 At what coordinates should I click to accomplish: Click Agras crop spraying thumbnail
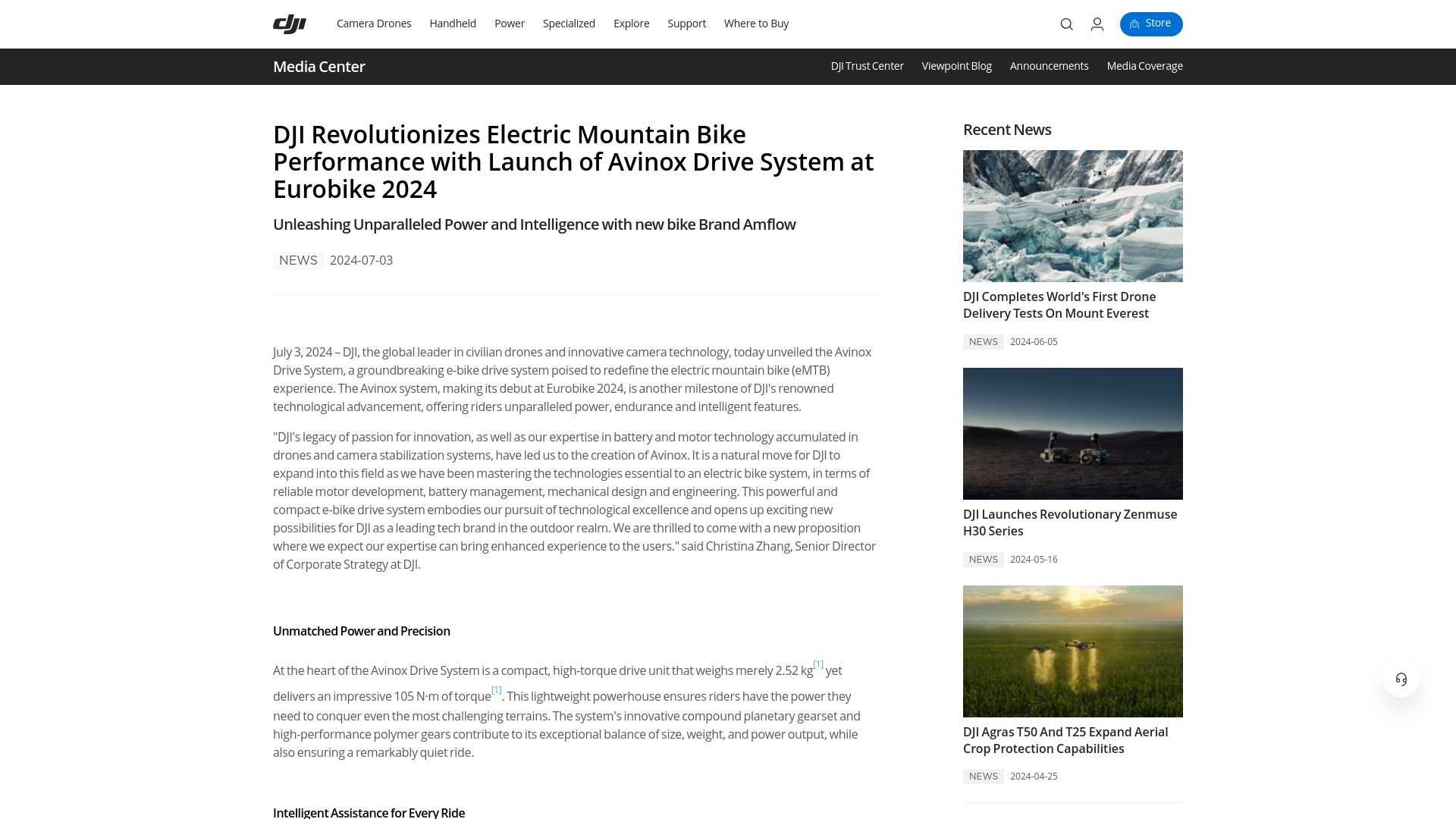(x=1072, y=651)
